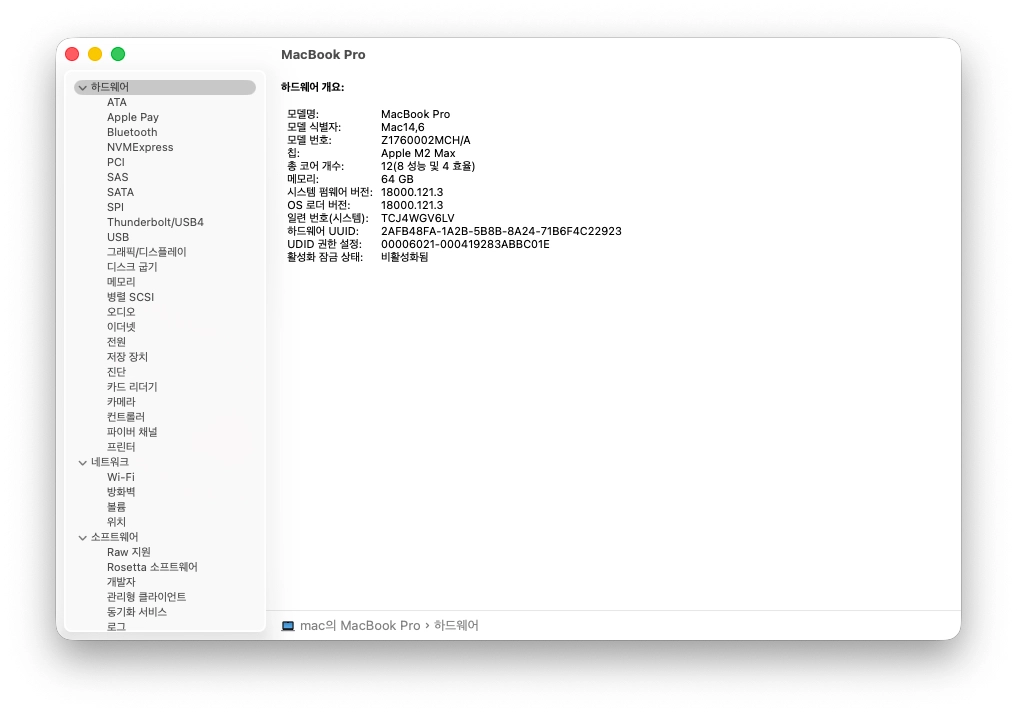Collapse the 소프트웨어 section chevron
The width and height of the screenshot is (1017, 714).
click(82, 538)
